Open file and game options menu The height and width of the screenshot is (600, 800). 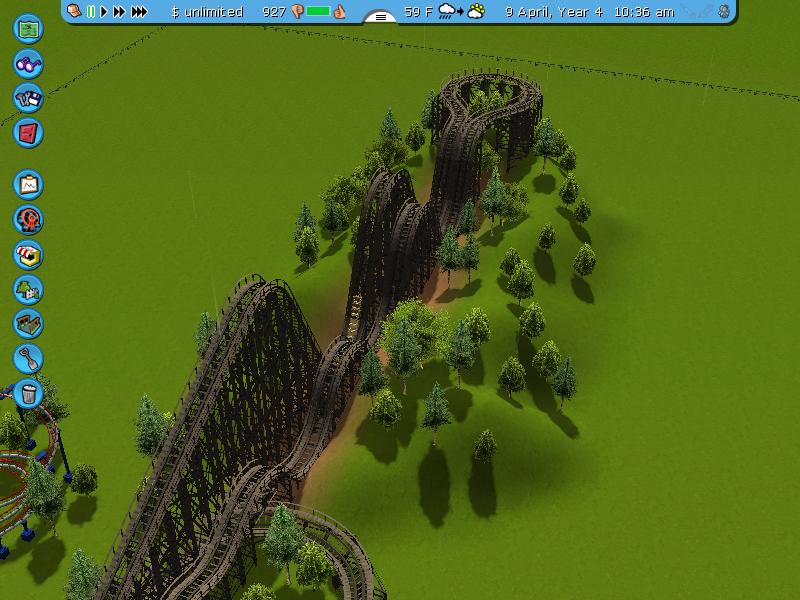tap(28, 98)
